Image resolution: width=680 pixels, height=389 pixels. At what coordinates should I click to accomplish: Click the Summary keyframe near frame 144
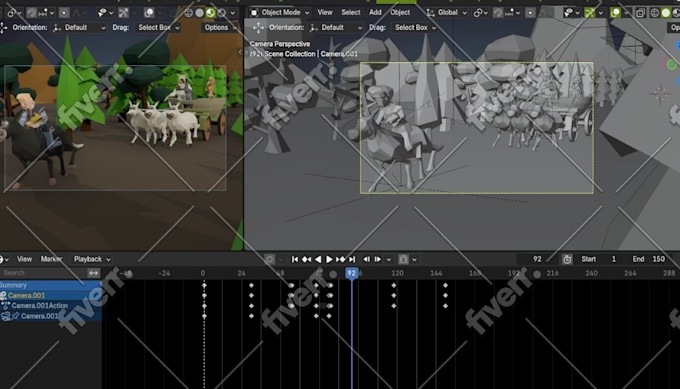click(x=445, y=285)
